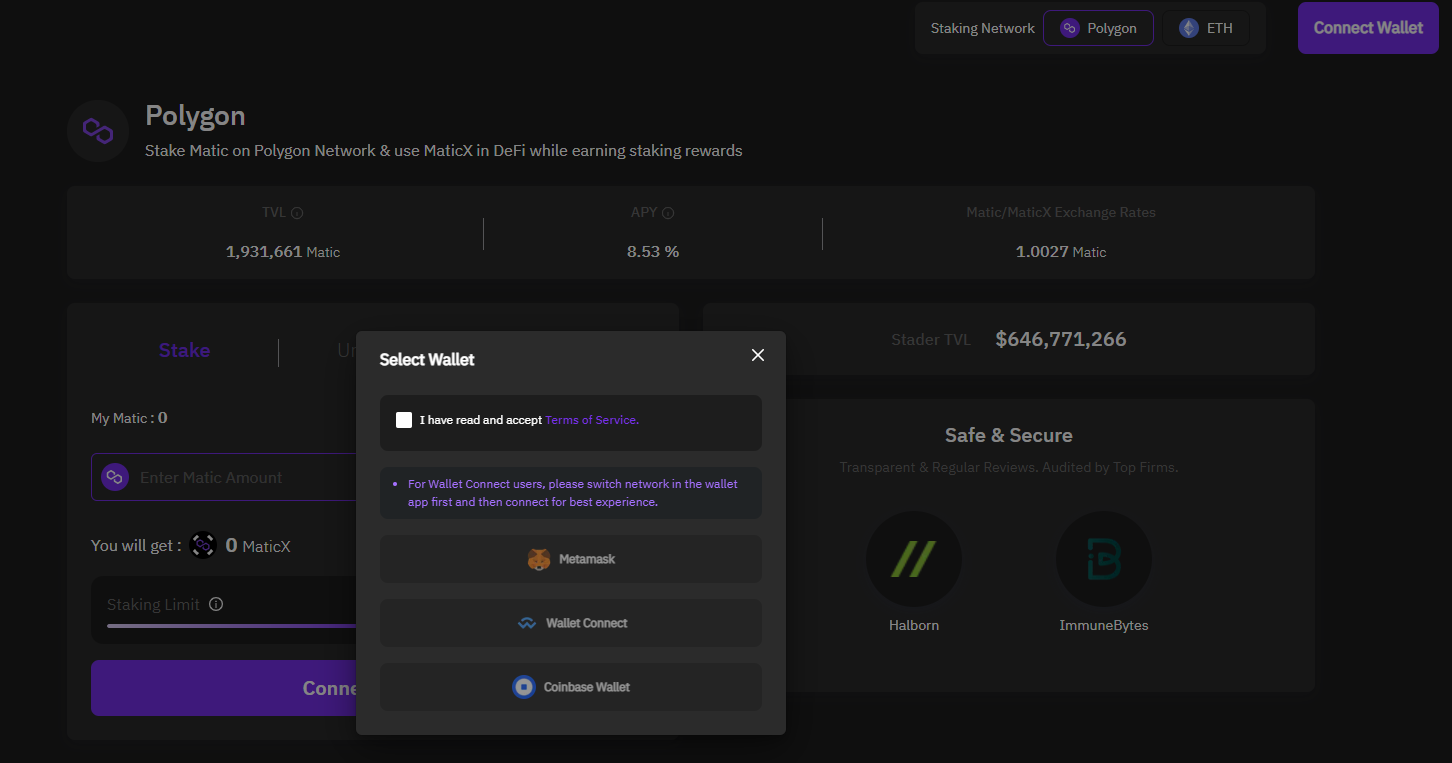Click the ImmuneBytes auditor logo
The width and height of the screenshot is (1452, 763).
[x=1103, y=560]
